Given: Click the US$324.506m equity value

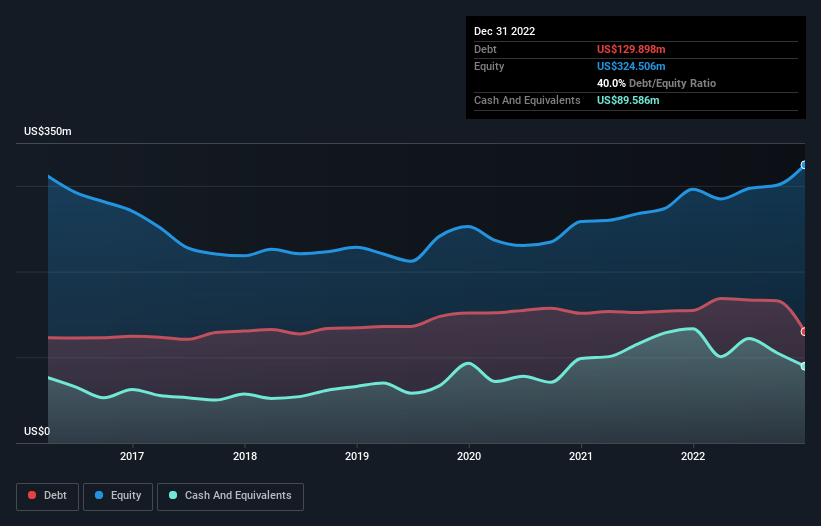Looking at the screenshot, I should (631, 66).
